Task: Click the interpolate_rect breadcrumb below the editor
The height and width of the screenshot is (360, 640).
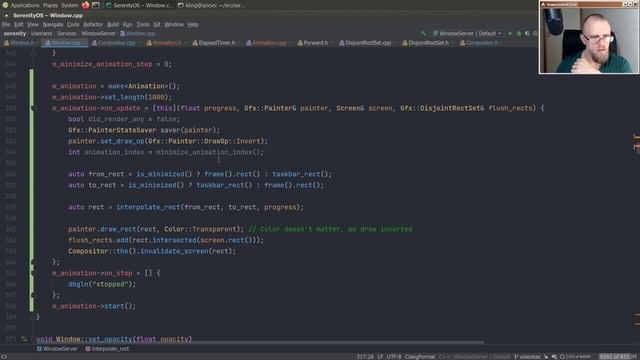Action: (107, 349)
